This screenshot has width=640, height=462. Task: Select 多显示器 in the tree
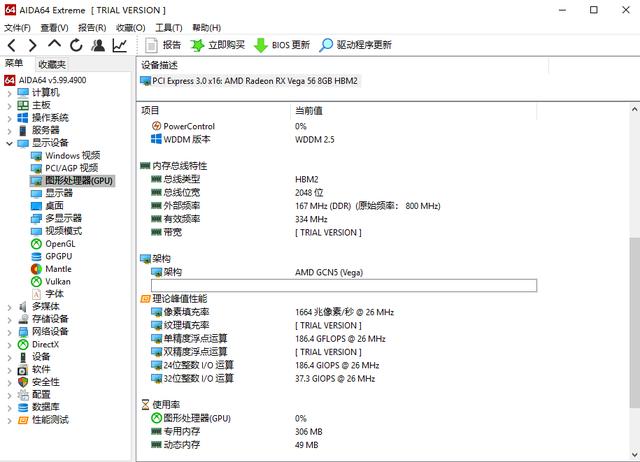[56, 218]
